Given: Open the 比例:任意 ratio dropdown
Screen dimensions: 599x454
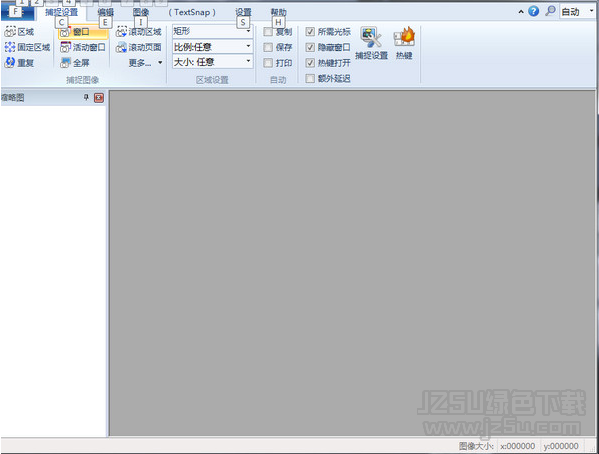Looking at the screenshot, I should 213,47.
